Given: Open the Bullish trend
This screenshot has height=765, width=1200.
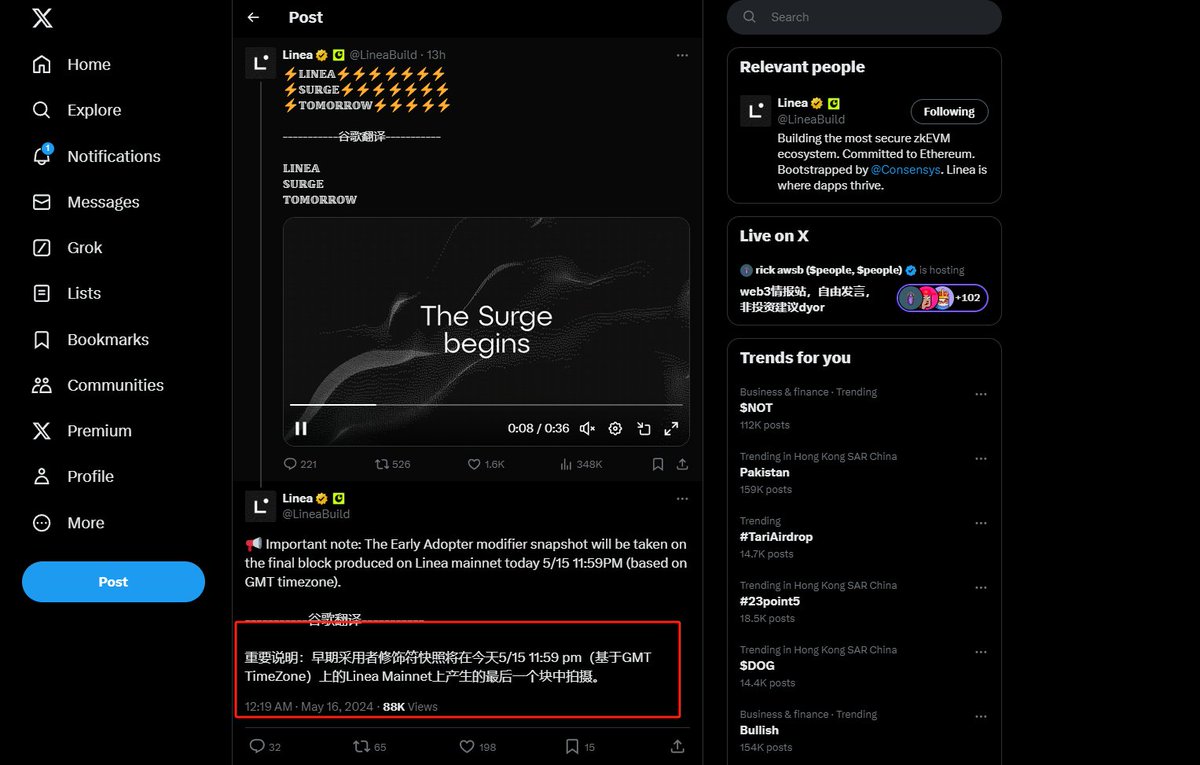Looking at the screenshot, I should [x=759, y=730].
